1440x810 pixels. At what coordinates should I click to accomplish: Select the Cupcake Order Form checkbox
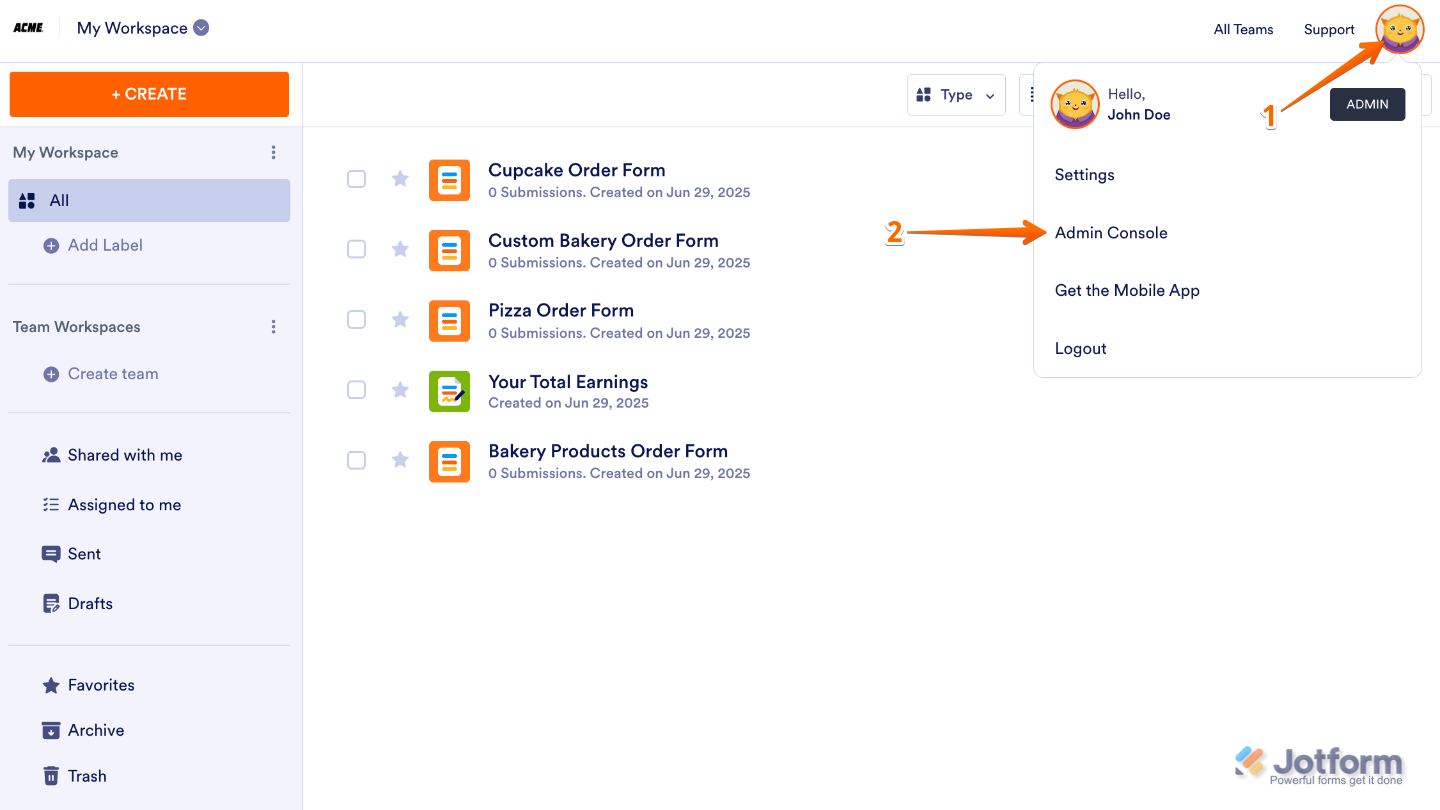pyautogui.click(x=356, y=179)
